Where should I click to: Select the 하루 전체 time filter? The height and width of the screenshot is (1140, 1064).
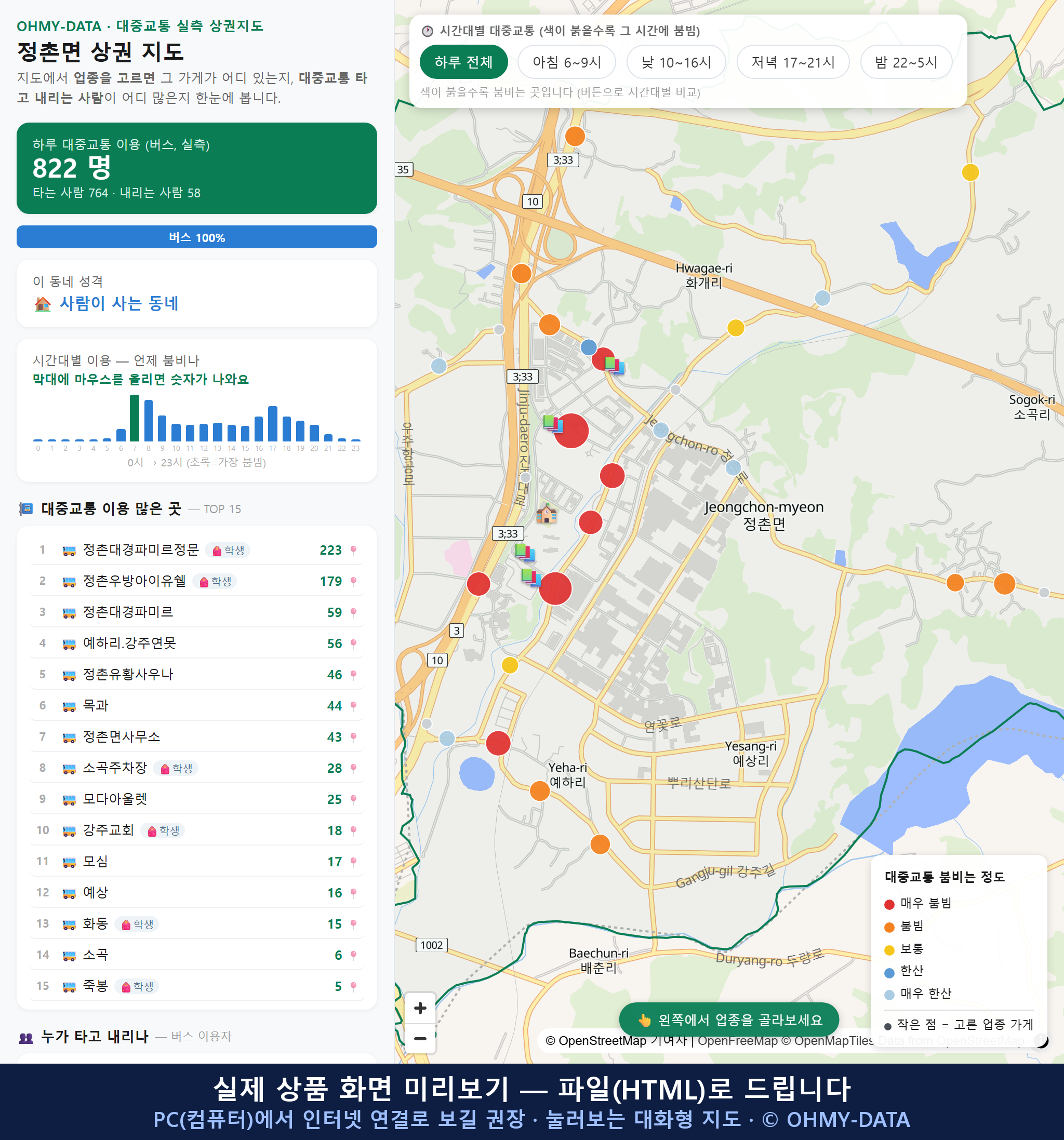(463, 62)
